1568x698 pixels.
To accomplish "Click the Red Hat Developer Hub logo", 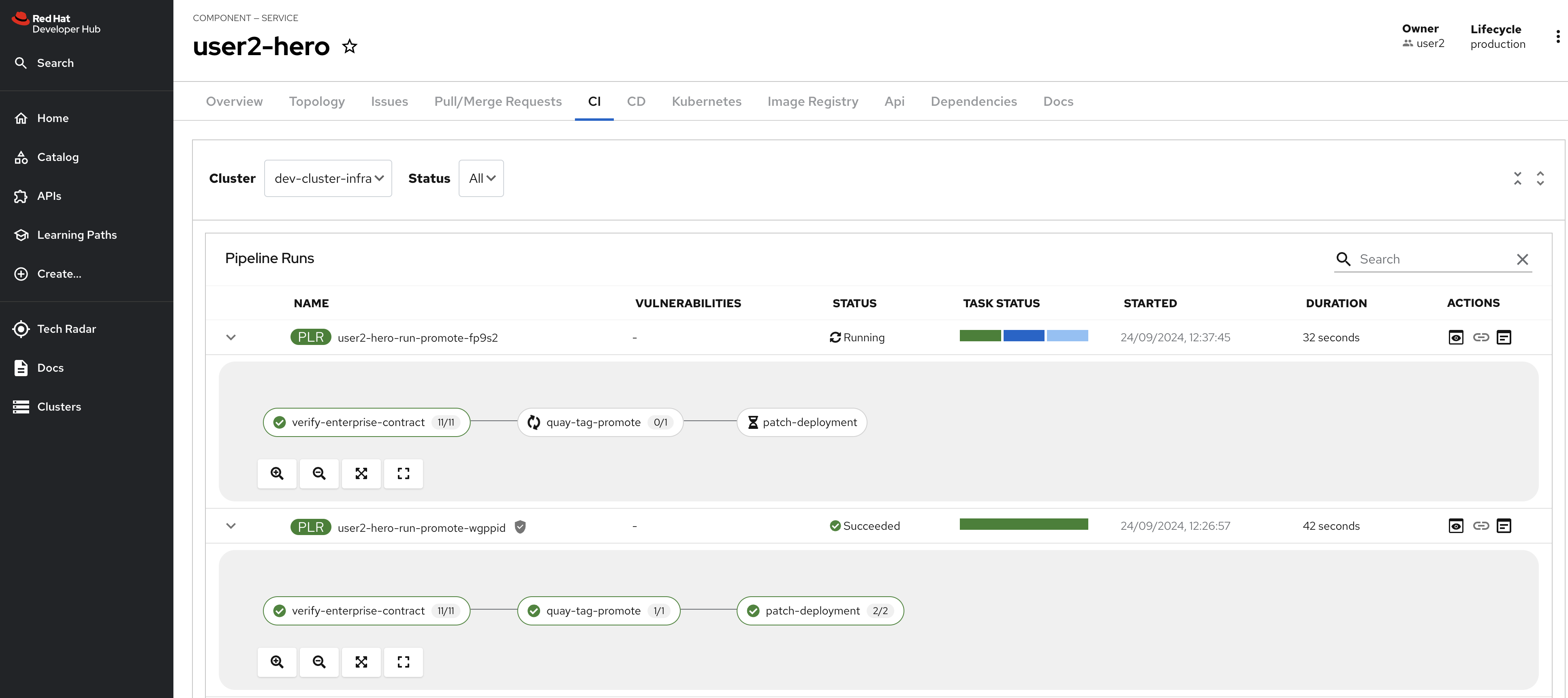I will point(56,23).
